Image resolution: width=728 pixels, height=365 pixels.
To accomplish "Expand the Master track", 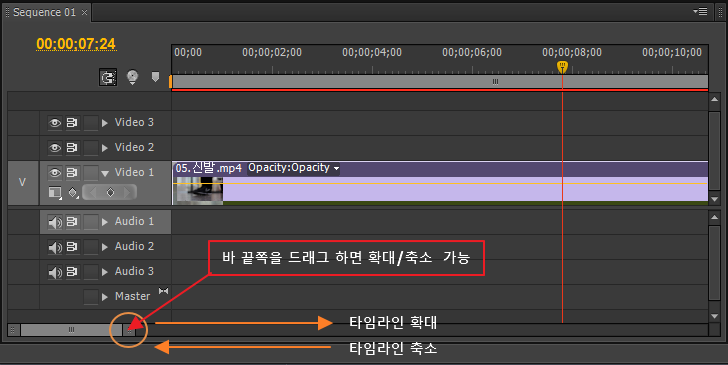I will [x=105, y=297].
